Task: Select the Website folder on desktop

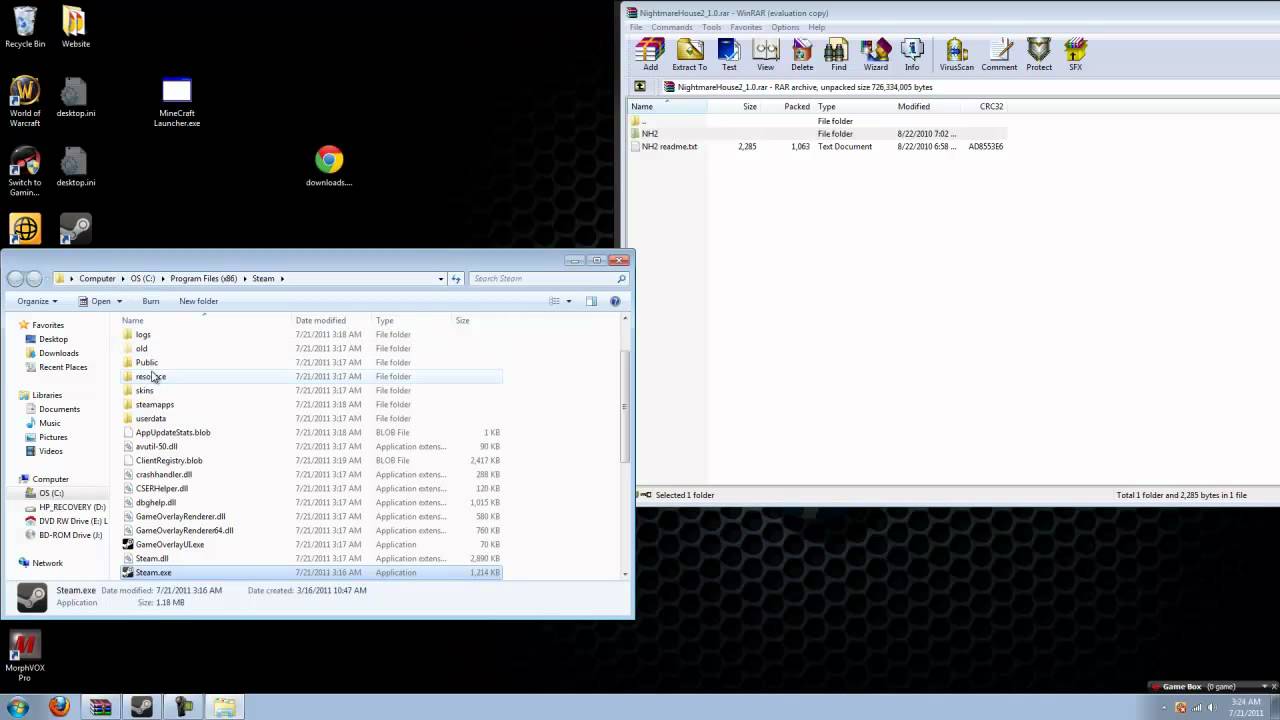Action: (x=75, y=27)
